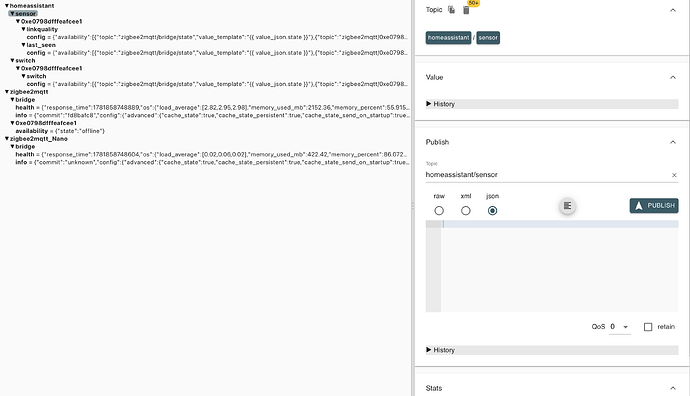Select the json format radio button
Viewport: 690px width, 396px height.
click(x=492, y=211)
